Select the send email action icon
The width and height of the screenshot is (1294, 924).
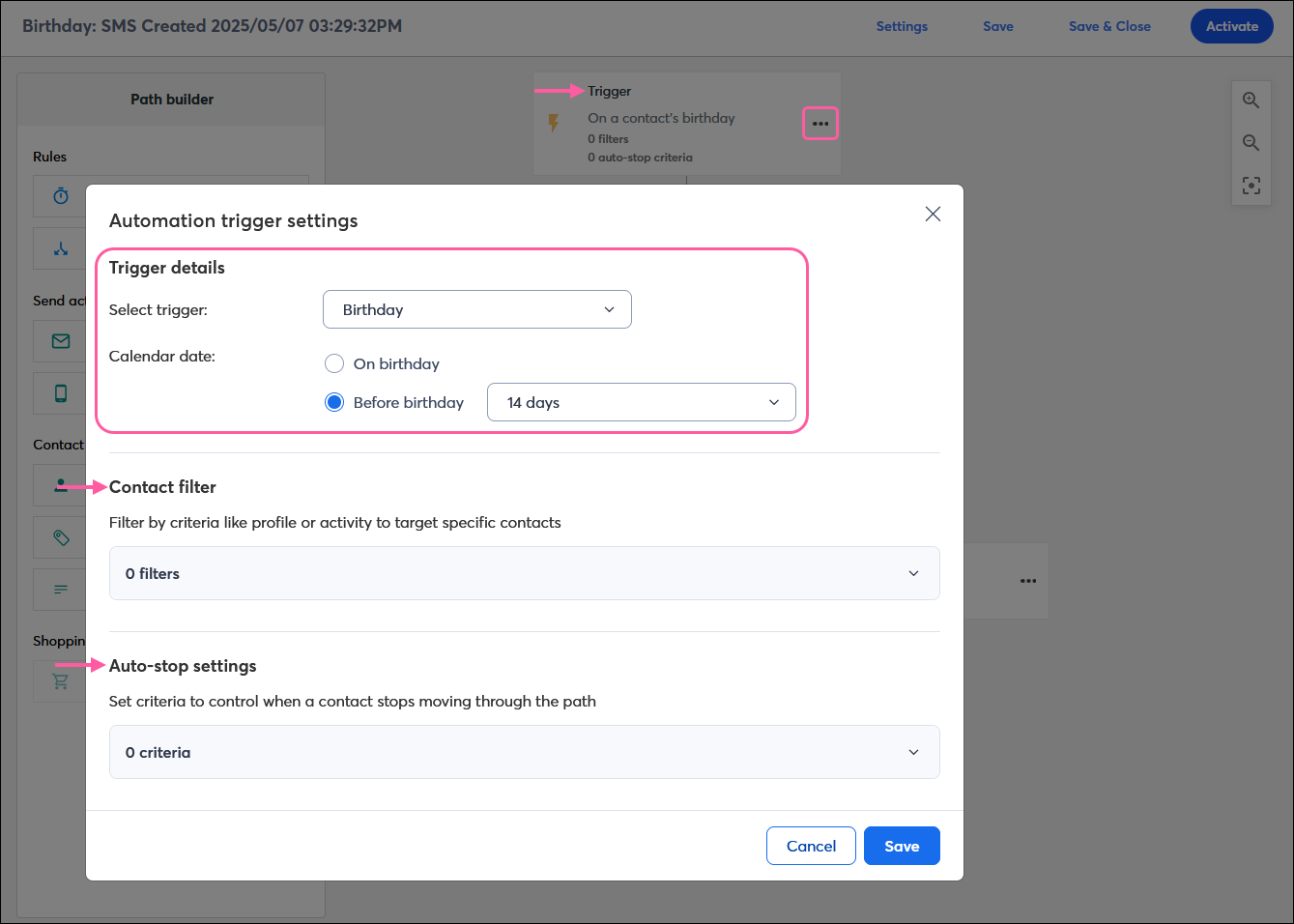(61, 341)
